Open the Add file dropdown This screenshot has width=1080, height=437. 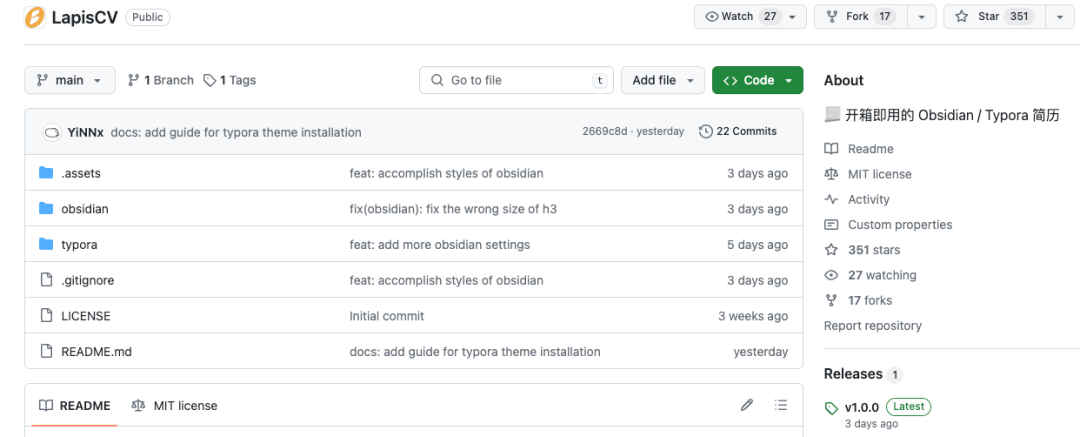click(x=661, y=80)
